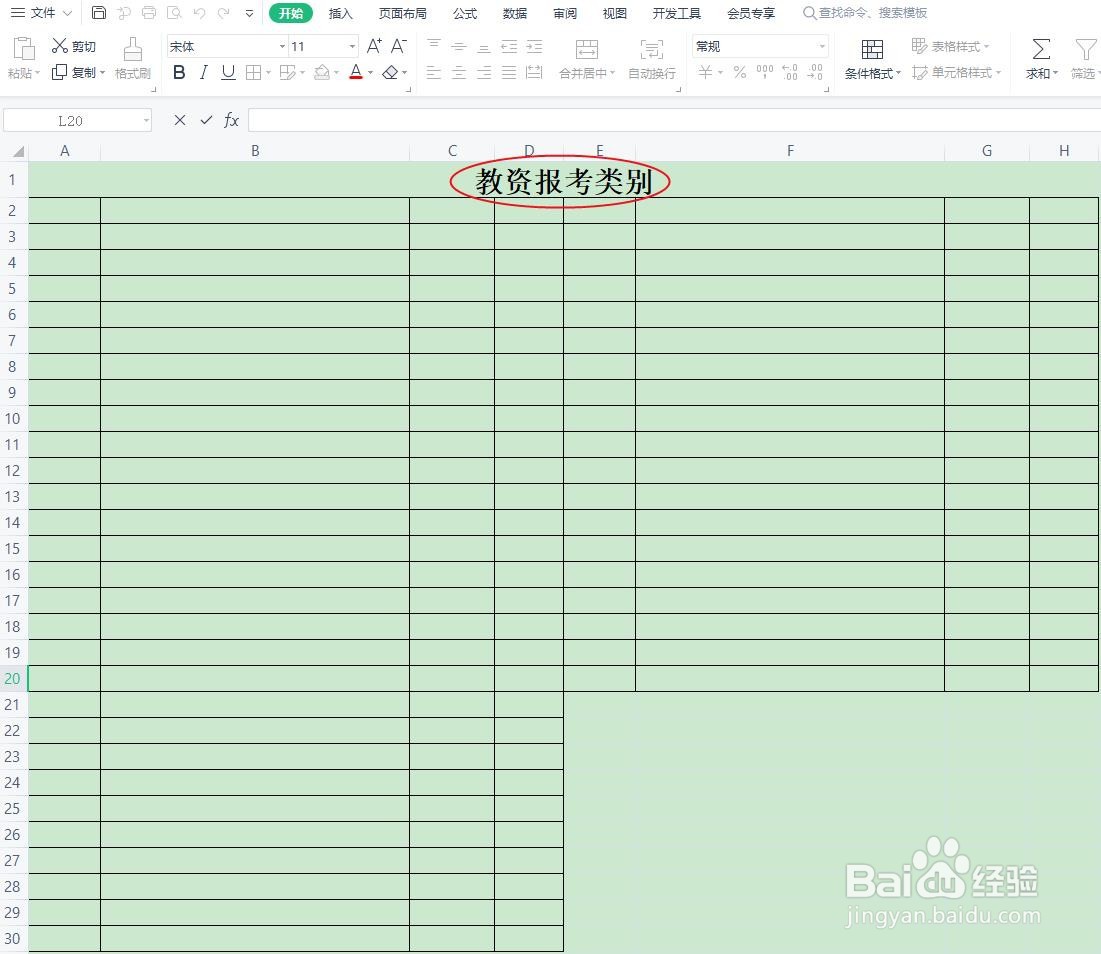The width and height of the screenshot is (1101, 954).
Task: Apply underline formatting
Action: point(227,72)
